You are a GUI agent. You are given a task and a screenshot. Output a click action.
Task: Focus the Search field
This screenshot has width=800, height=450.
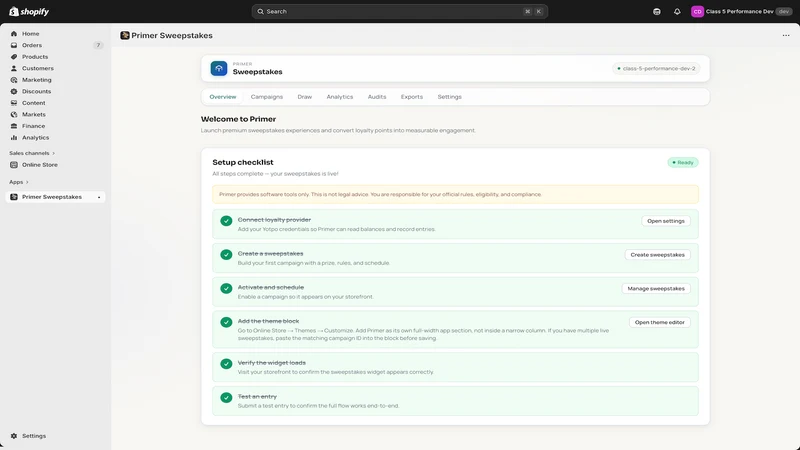tap(399, 11)
